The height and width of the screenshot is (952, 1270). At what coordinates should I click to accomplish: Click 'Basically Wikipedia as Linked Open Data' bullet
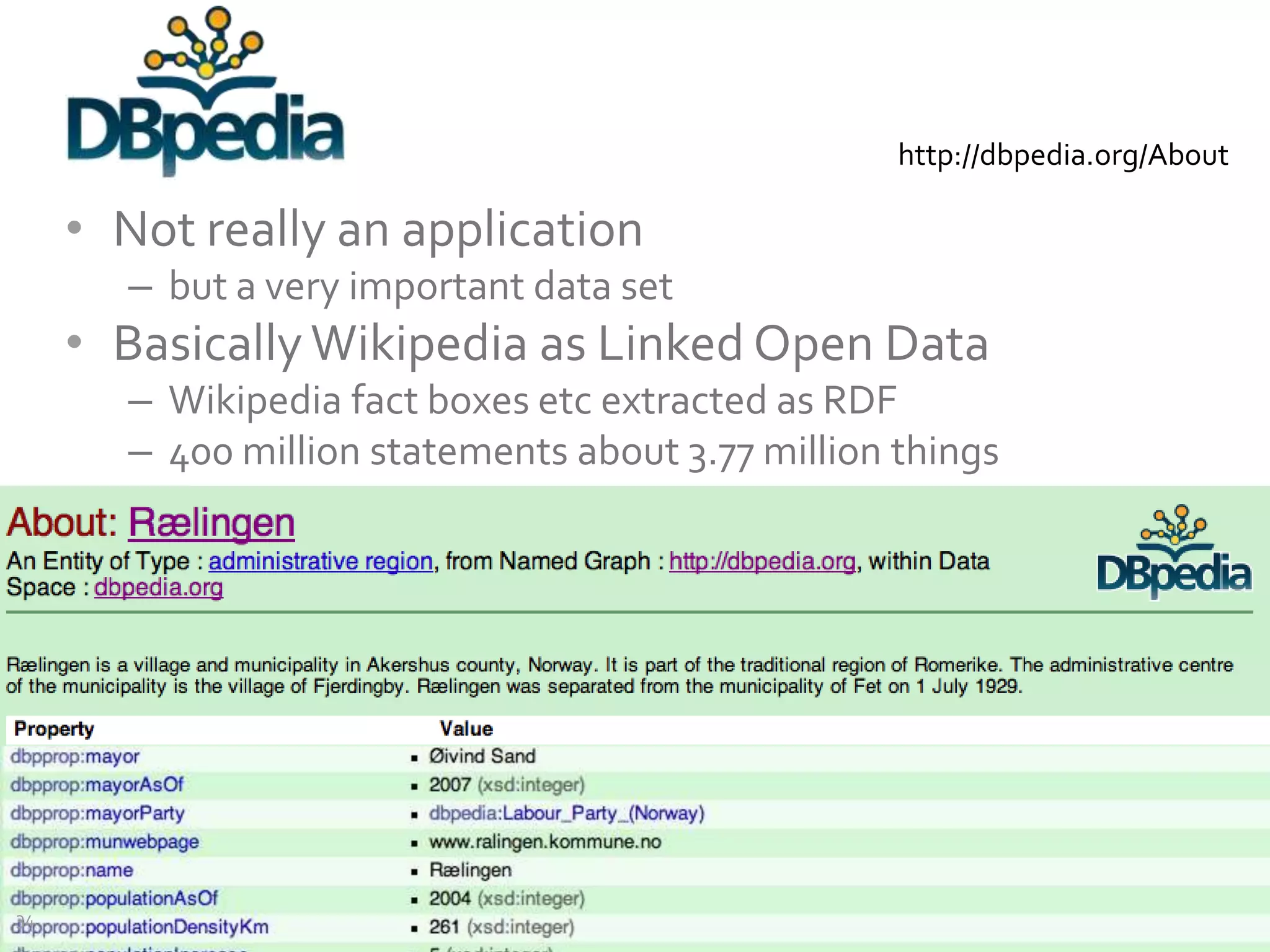pos(551,345)
